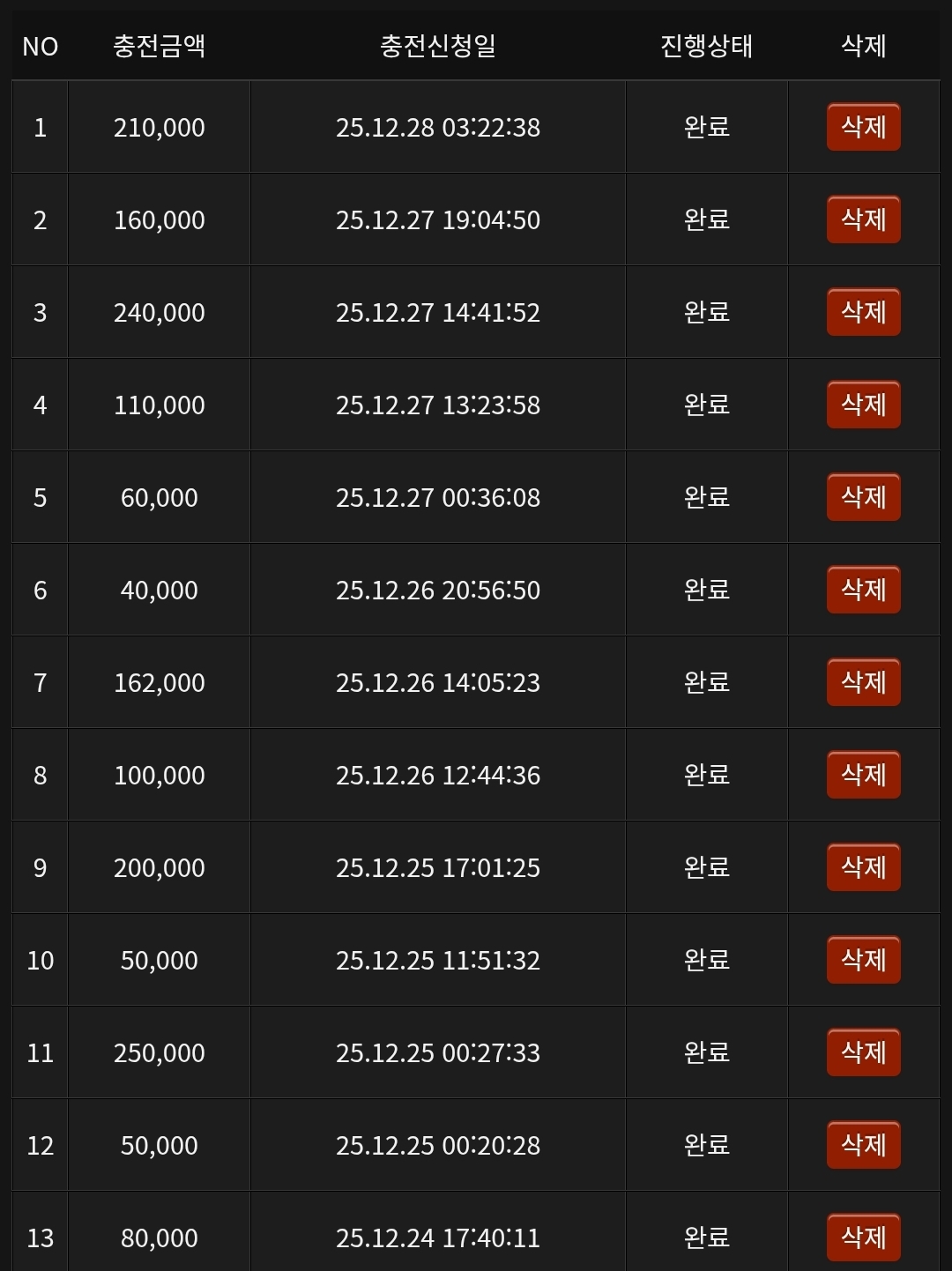Delete the 250,000 charge record
This screenshot has height=1271, width=952.
point(863,1052)
